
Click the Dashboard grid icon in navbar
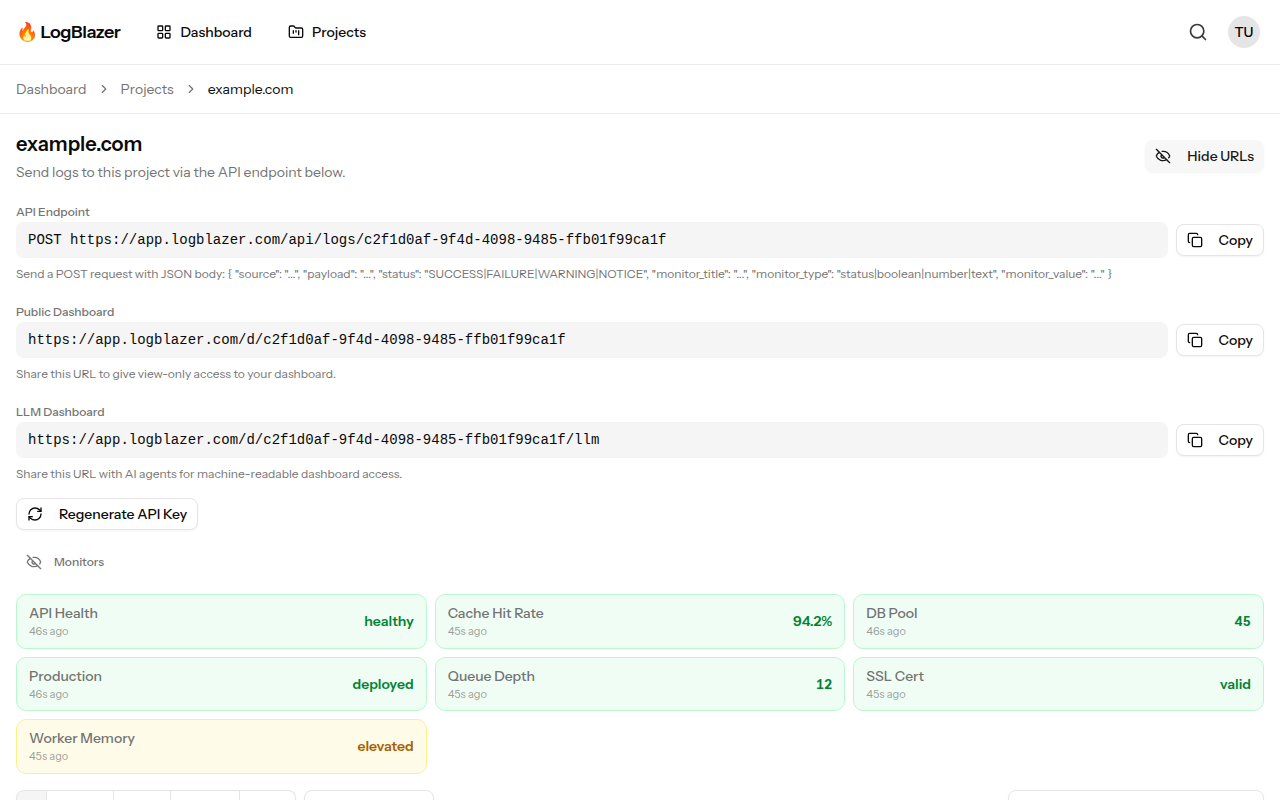point(164,32)
